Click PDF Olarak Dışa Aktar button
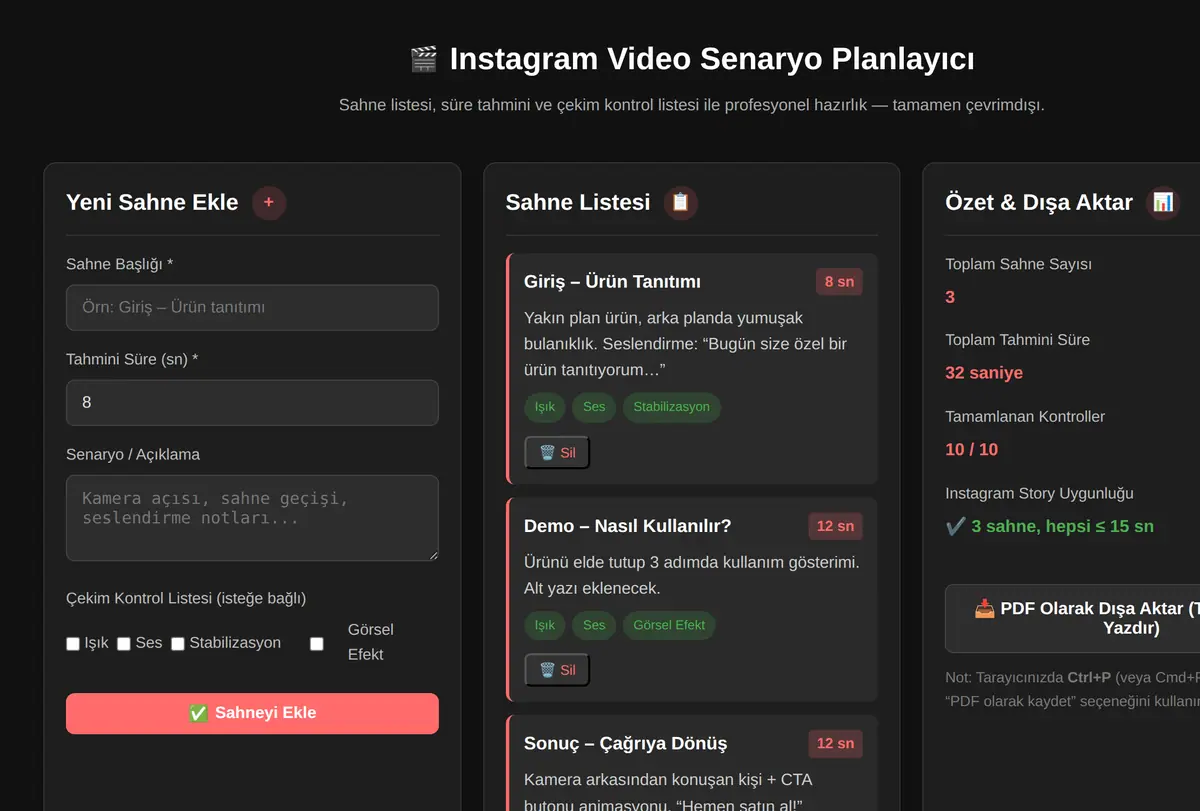Image resolution: width=1200 pixels, height=811 pixels. 1074,618
